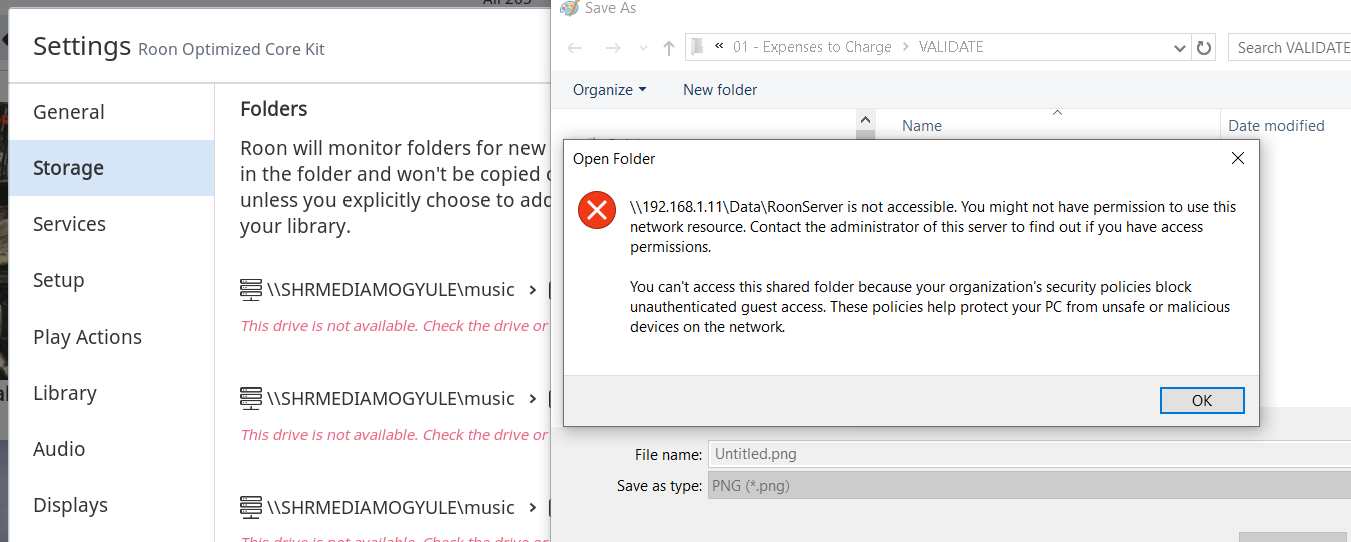Open the recent locations dropdown arrow
The image size is (1351, 542).
click(643, 48)
